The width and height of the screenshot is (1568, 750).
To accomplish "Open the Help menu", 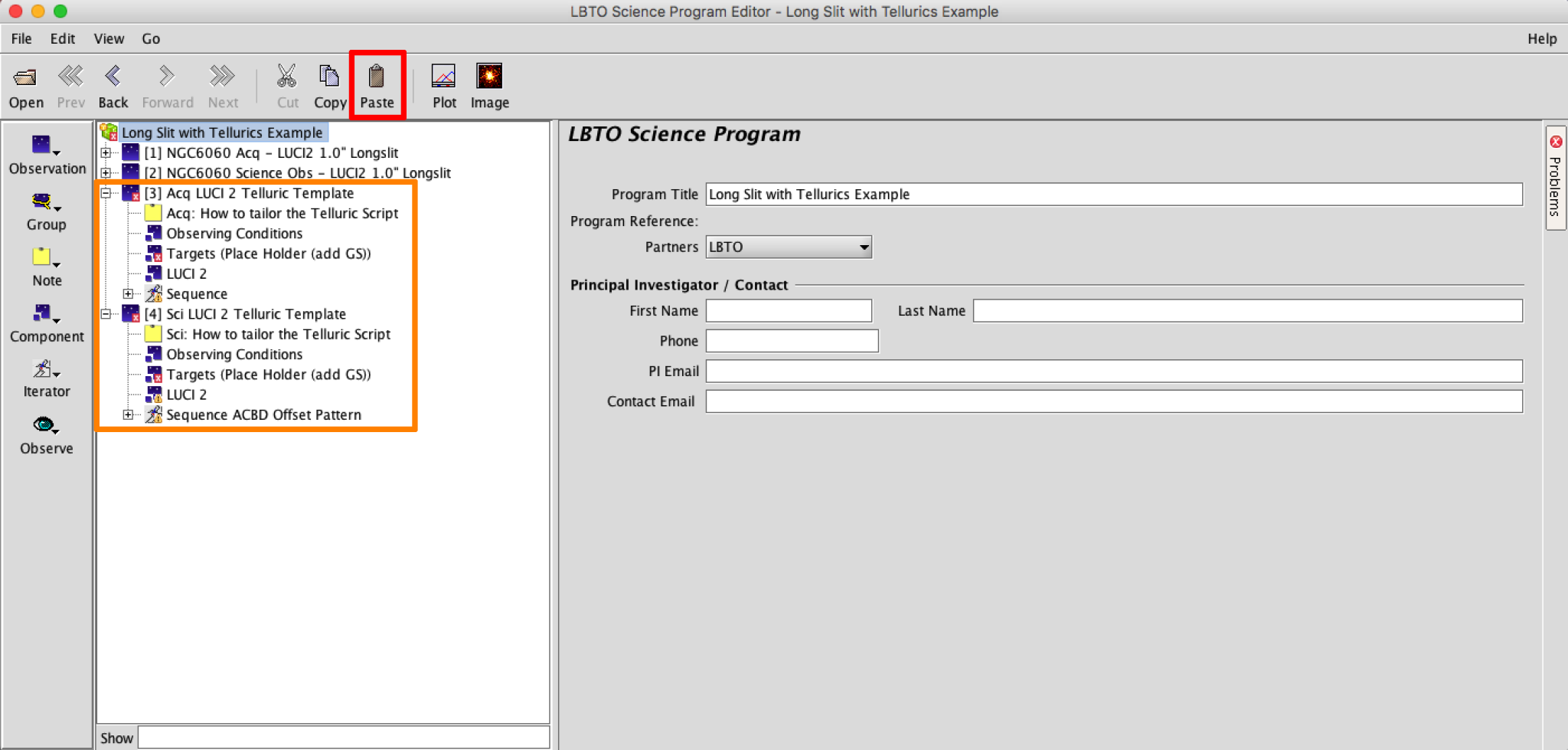I will coord(1542,38).
